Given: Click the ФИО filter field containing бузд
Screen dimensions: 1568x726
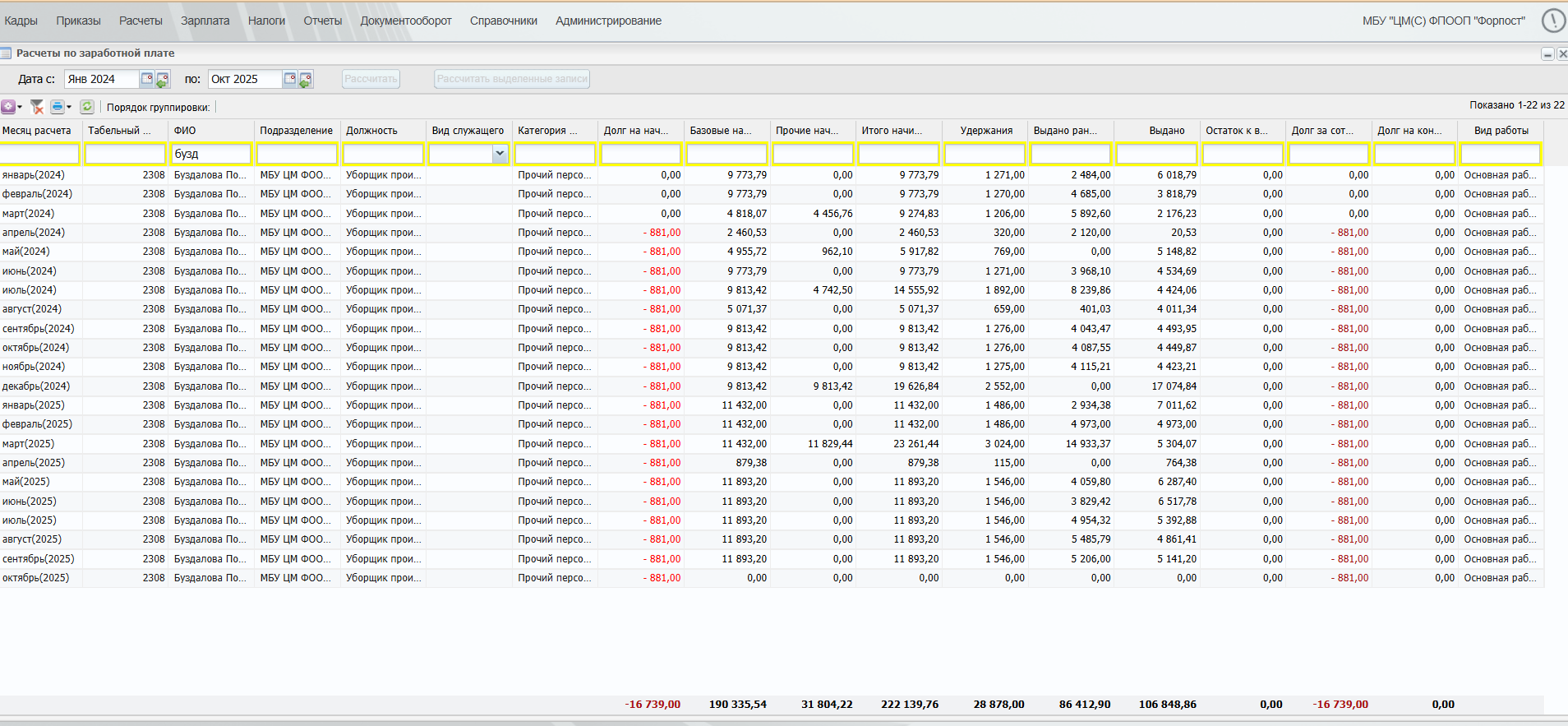Looking at the screenshot, I should point(211,154).
